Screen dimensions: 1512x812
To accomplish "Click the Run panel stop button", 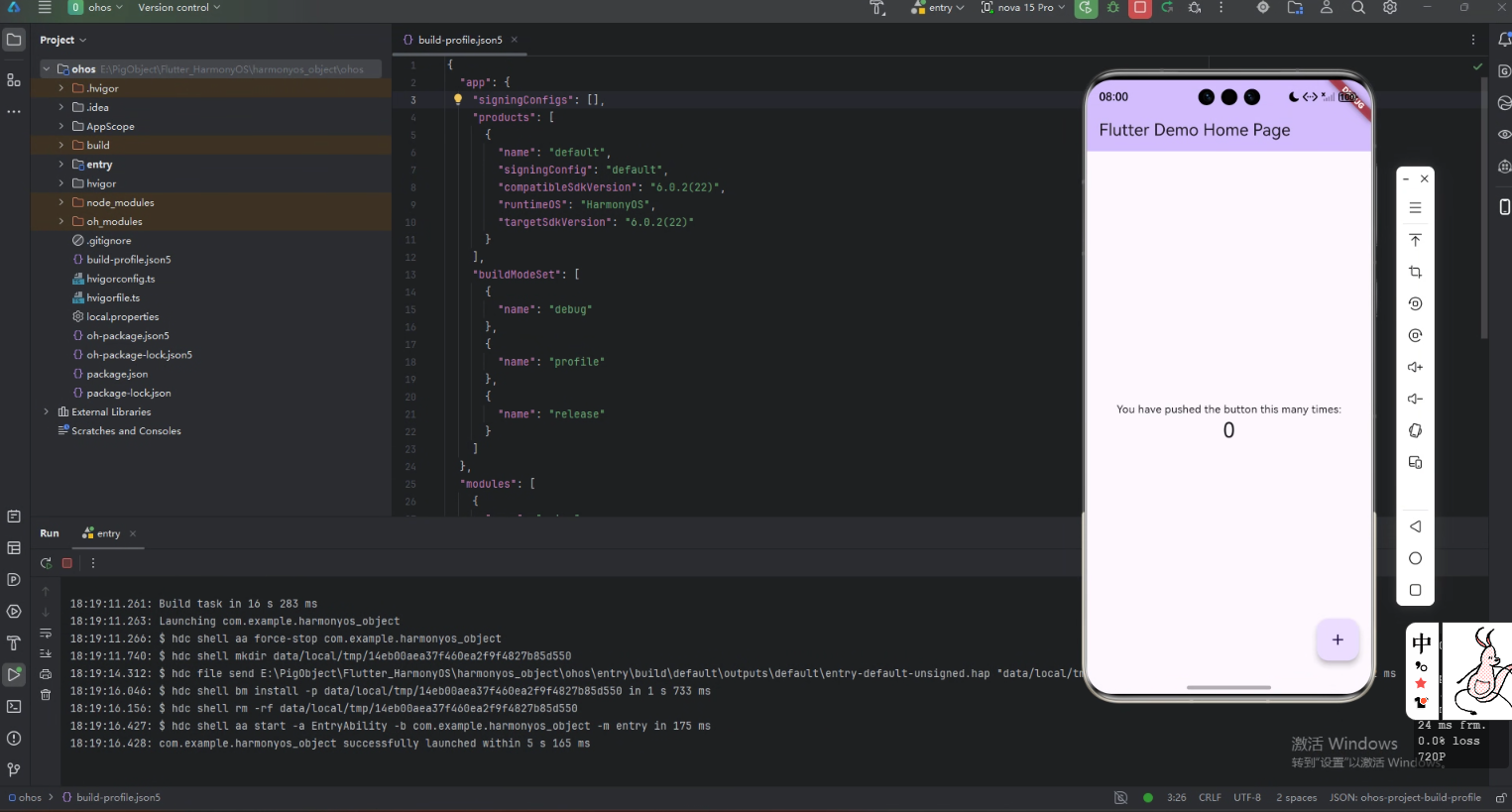I will click(67, 563).
